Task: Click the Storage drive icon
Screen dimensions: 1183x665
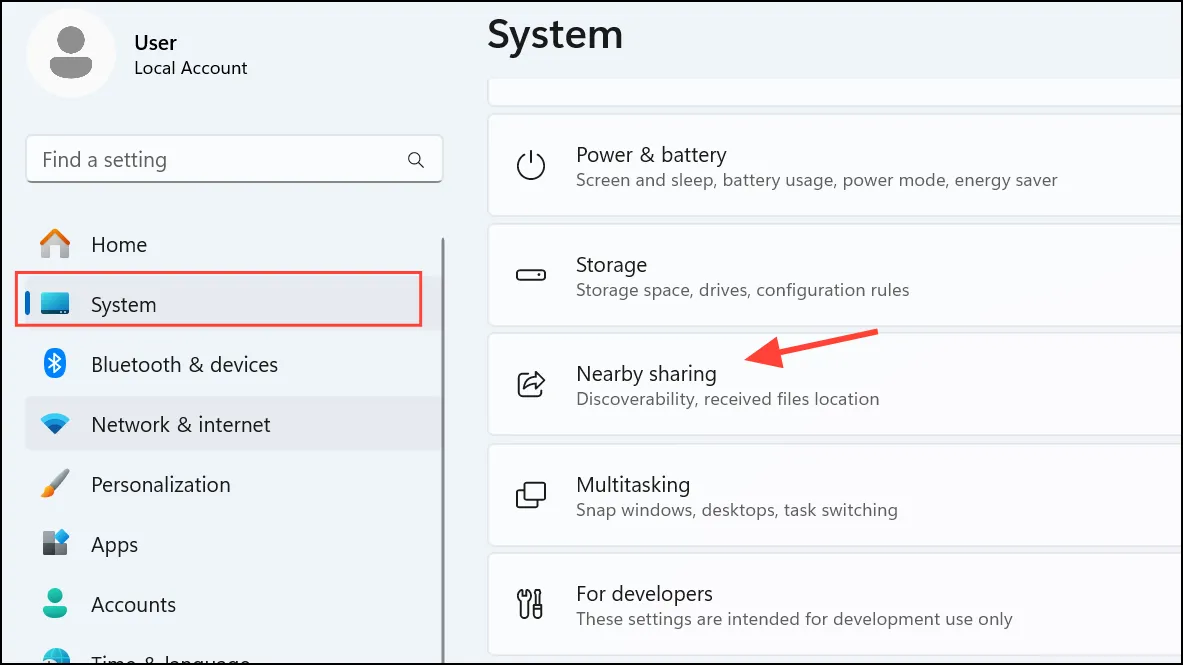Action: pos(530,276)
